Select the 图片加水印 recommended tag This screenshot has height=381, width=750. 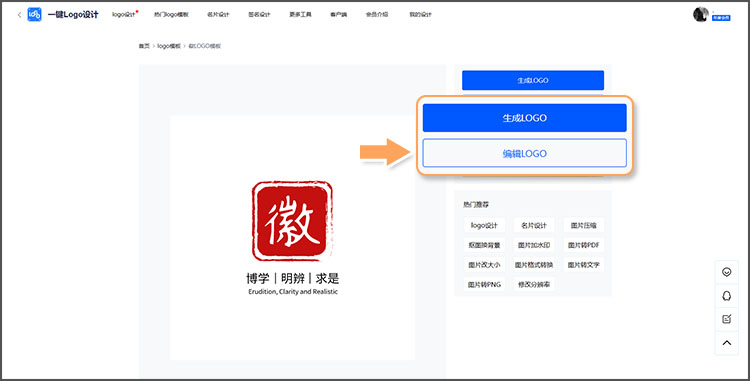click(x=534, y=245)
